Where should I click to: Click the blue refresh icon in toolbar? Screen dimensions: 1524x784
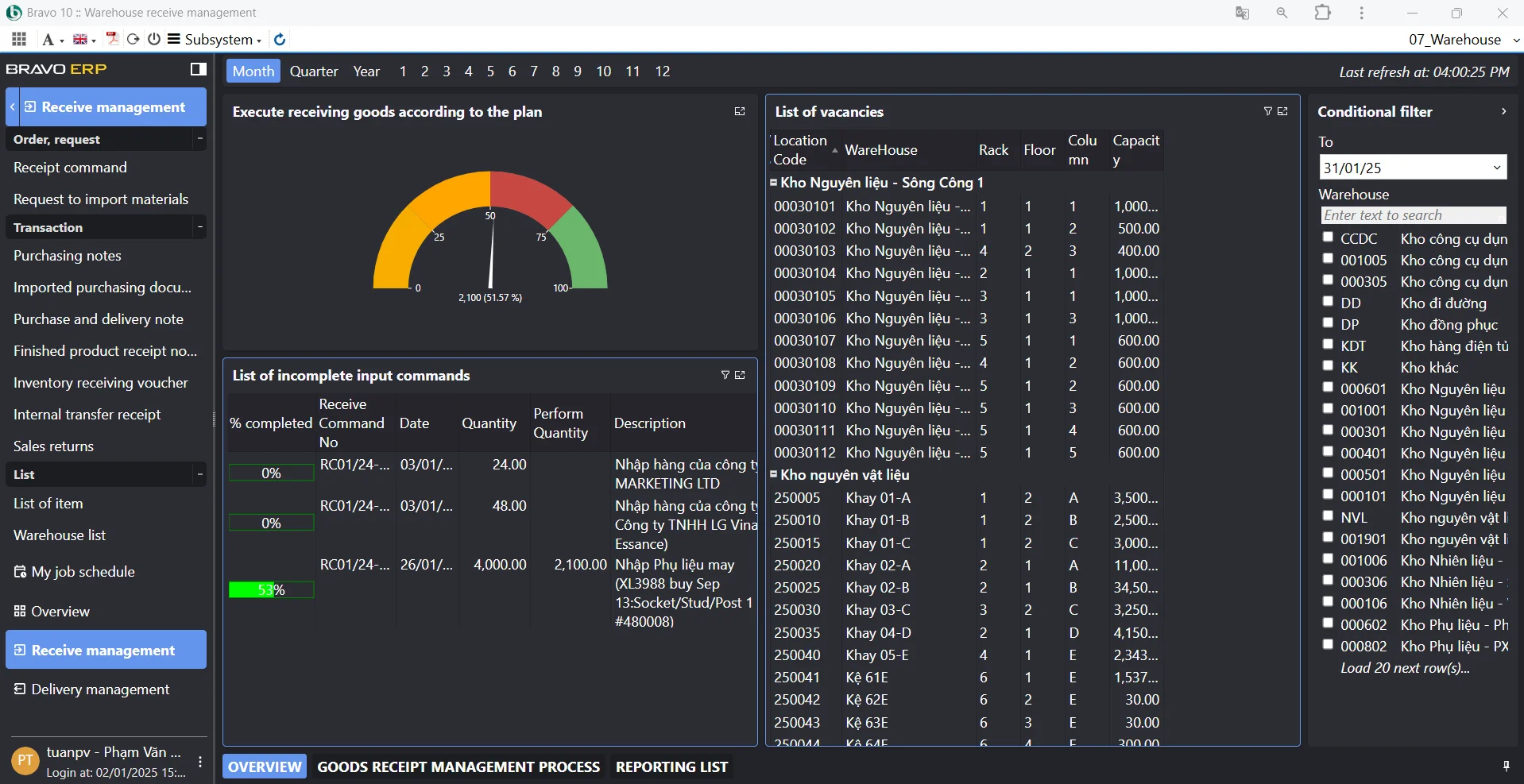(x=280, y=39)
